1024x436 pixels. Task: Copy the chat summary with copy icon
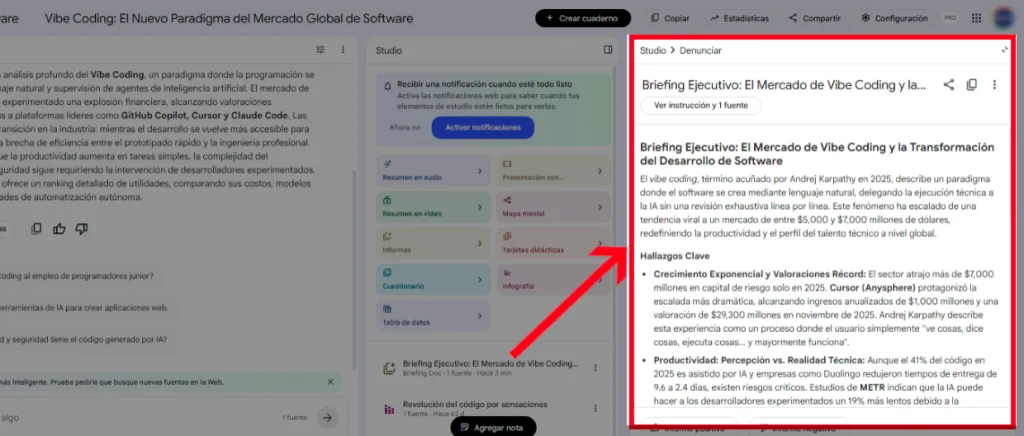37,228
